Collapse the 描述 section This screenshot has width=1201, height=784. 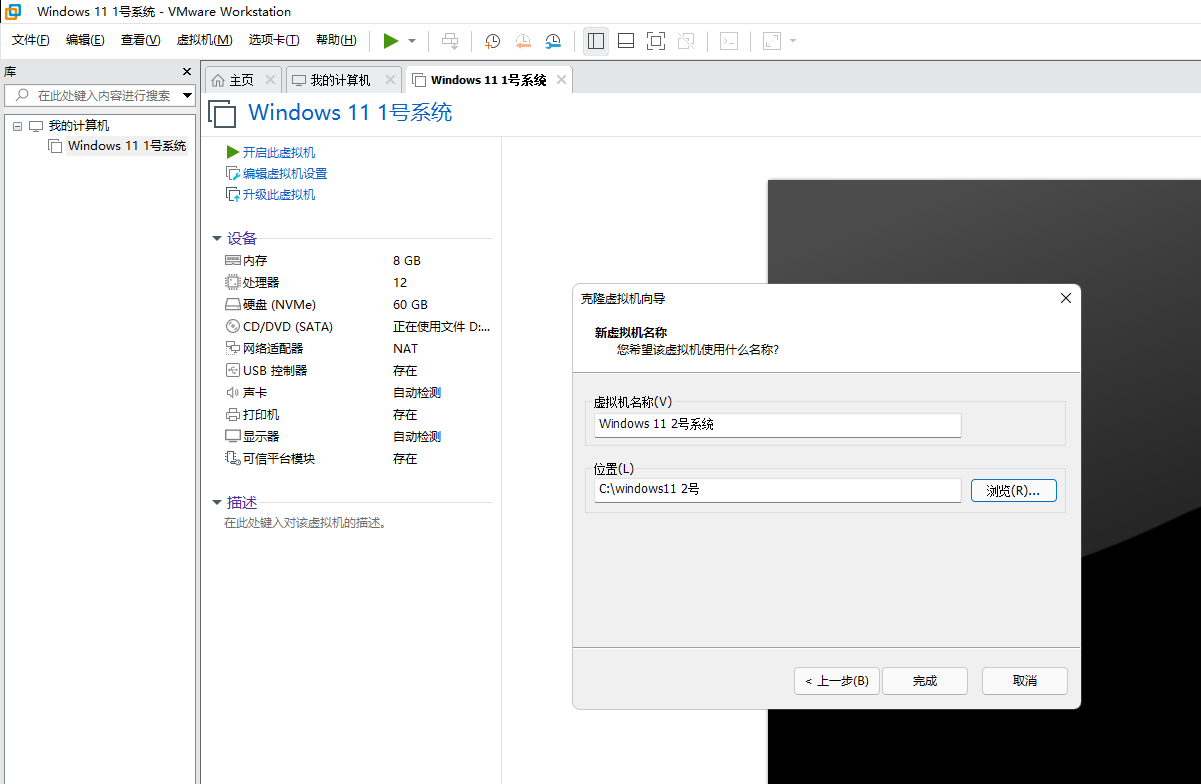tap(217, 502)
